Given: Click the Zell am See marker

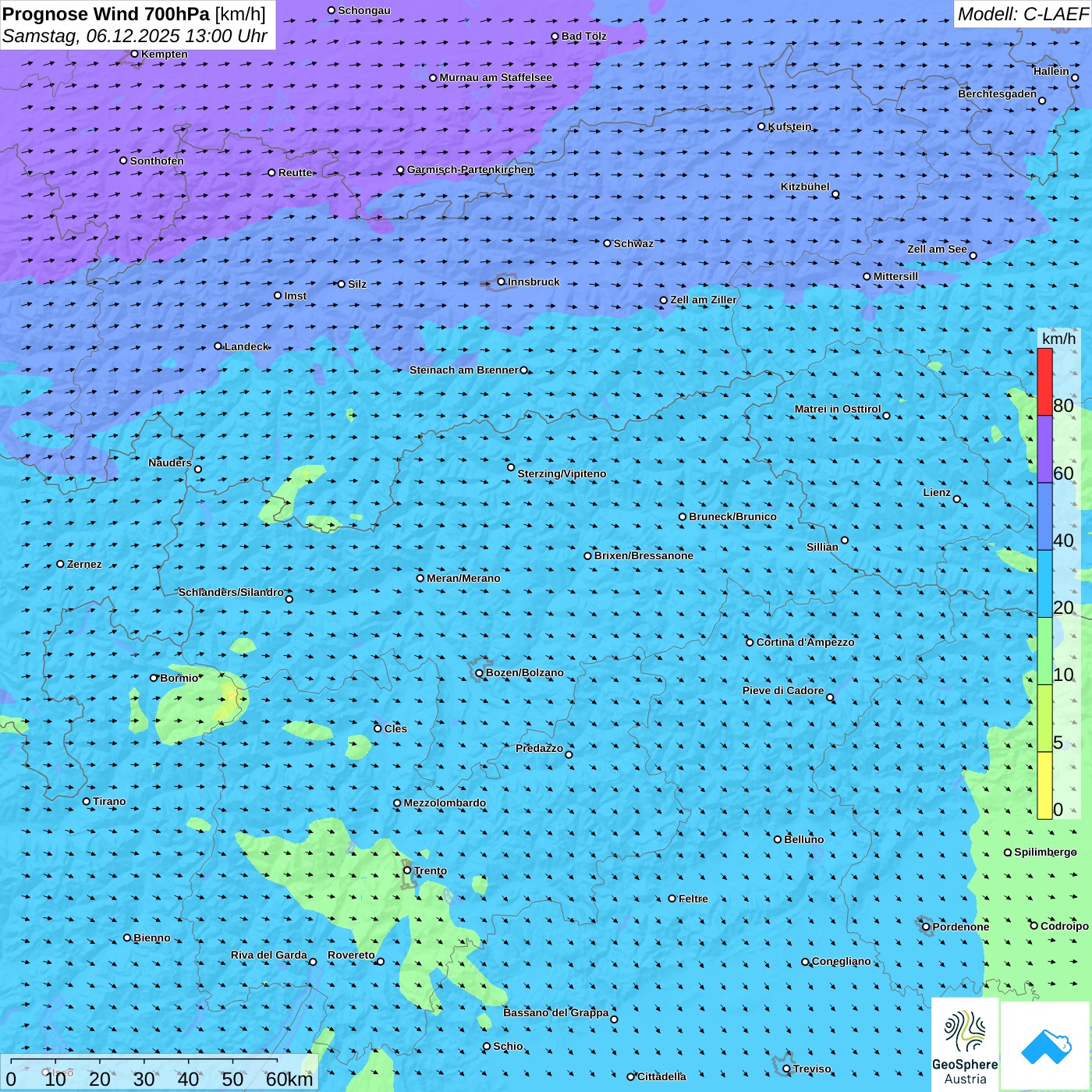Looking at the screenshot, I should (973, 256).
